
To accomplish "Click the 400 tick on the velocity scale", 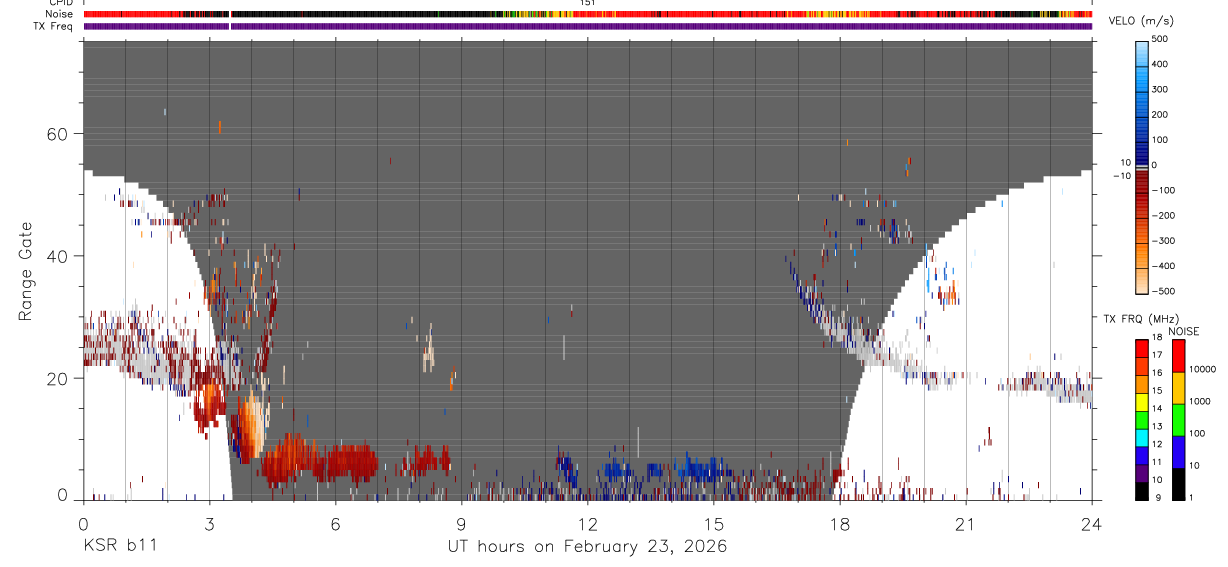I will [x=1161, y=64].
